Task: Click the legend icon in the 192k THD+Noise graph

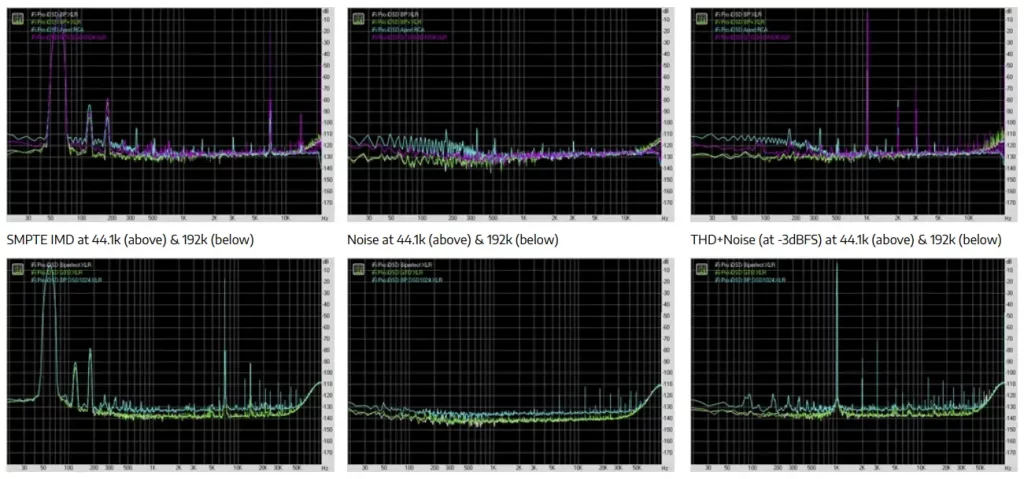Action: (x=701, y=269)
